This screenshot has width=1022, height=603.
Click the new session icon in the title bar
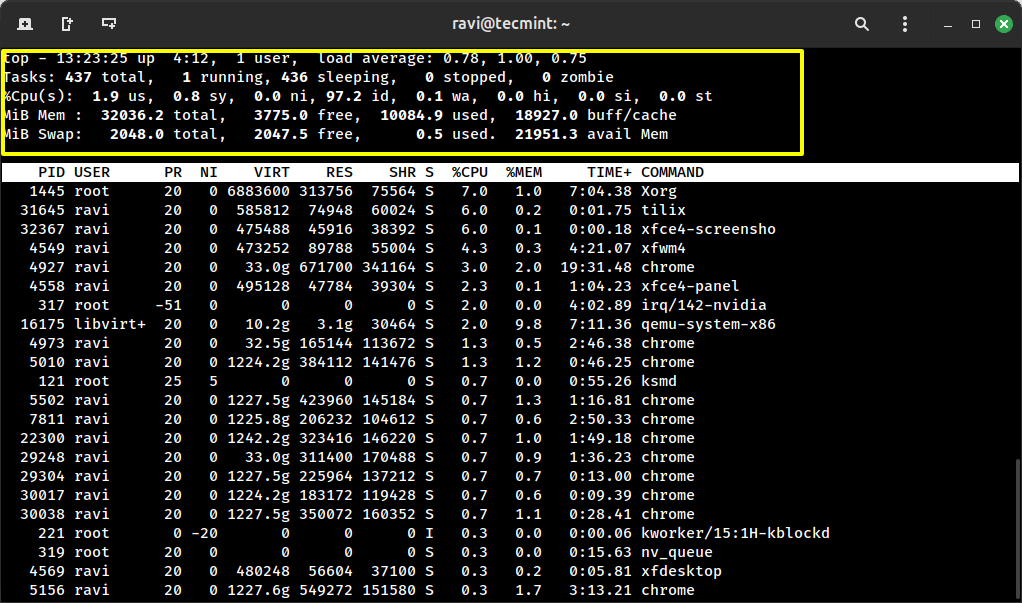pyautogui.click(x=25, y=23)
